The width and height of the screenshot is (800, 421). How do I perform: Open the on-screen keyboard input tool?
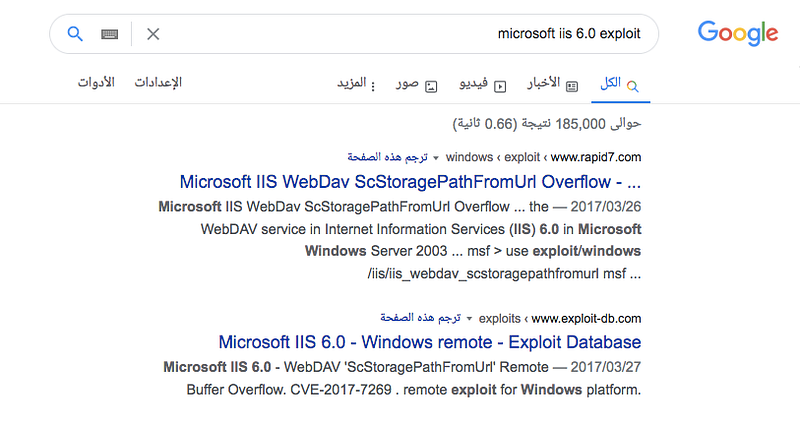(110, 34)
